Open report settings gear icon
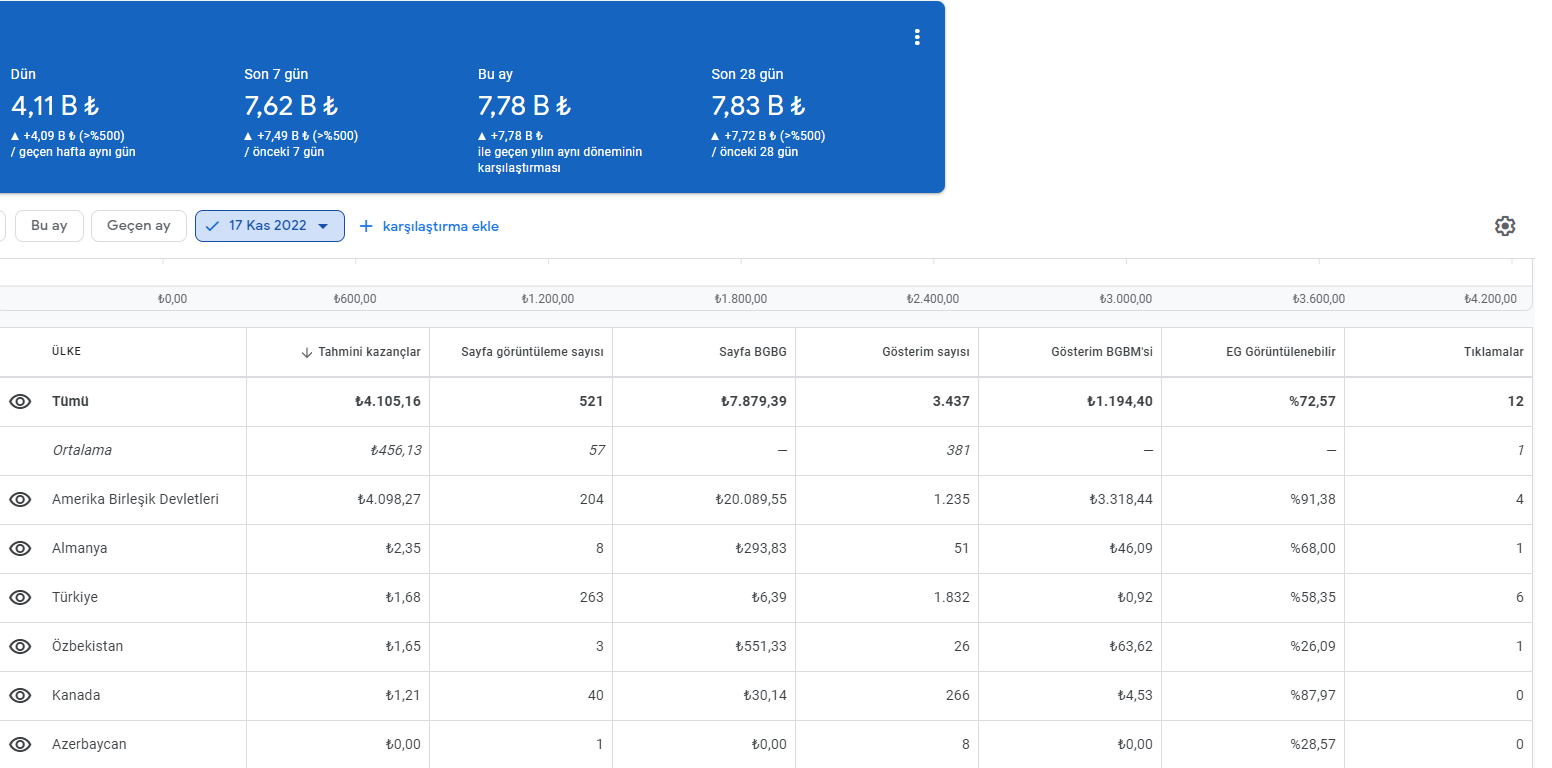The height and width of the screenshot is (768, 1552). pos(1505,226)
